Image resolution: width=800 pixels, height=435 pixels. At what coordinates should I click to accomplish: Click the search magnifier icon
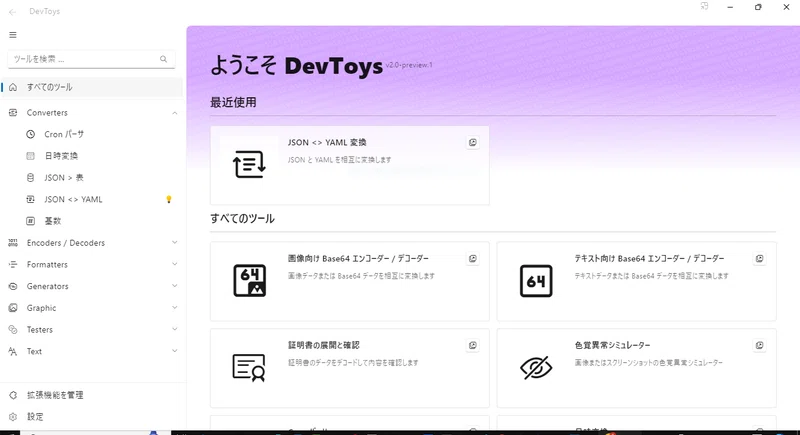pyautogui.click(x=163, y=59)
